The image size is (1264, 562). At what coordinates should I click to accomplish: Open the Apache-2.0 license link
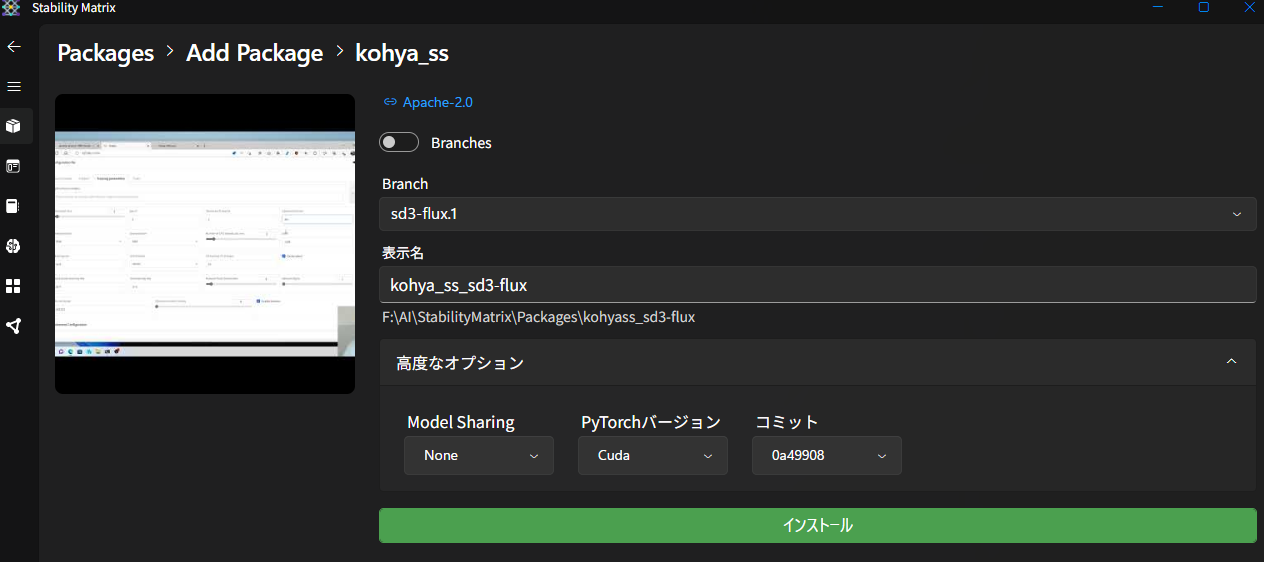tap(437, 102)
